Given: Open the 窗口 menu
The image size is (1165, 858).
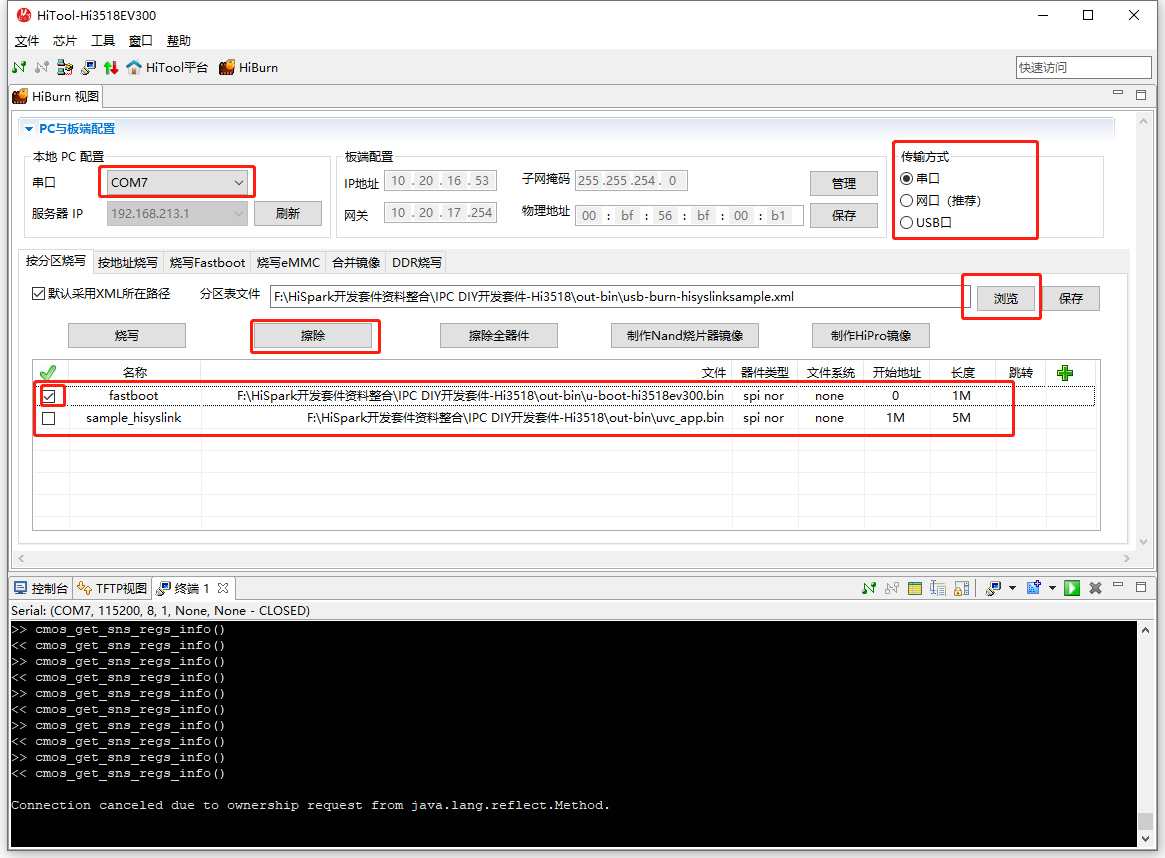Looking at the screenshot, I should pos(140,41).
